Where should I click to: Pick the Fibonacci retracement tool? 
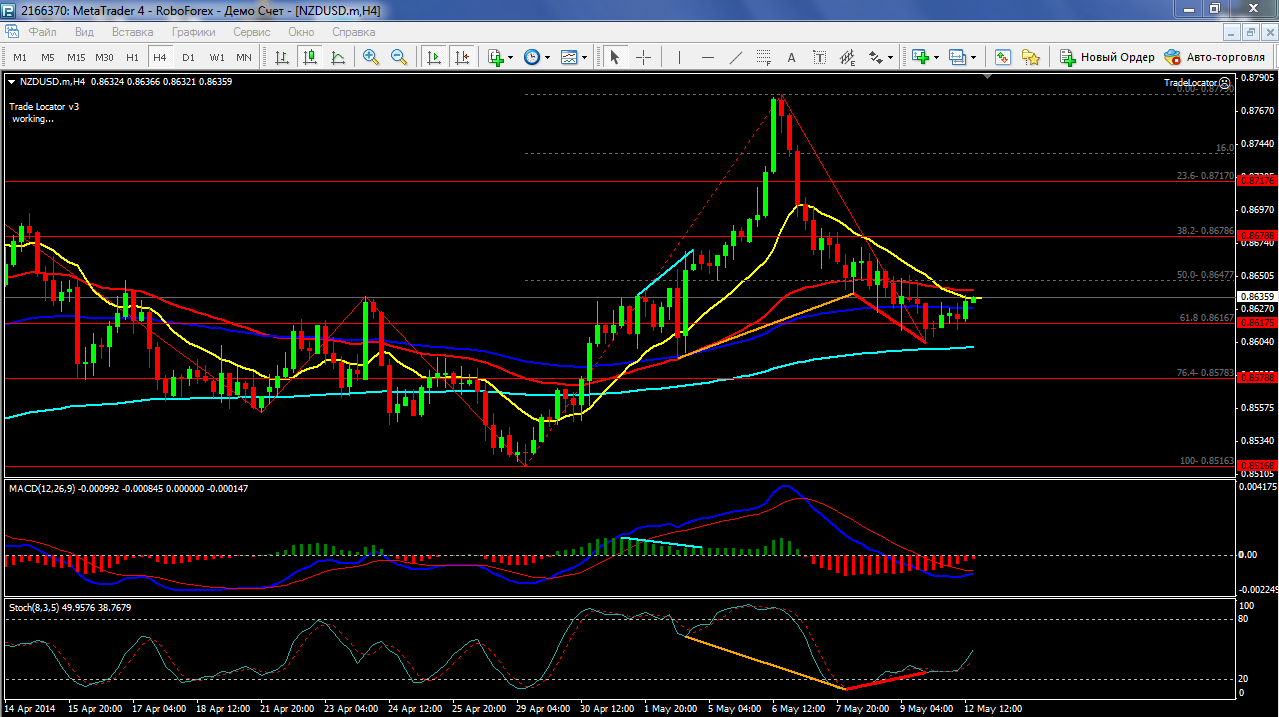[764, 57]
